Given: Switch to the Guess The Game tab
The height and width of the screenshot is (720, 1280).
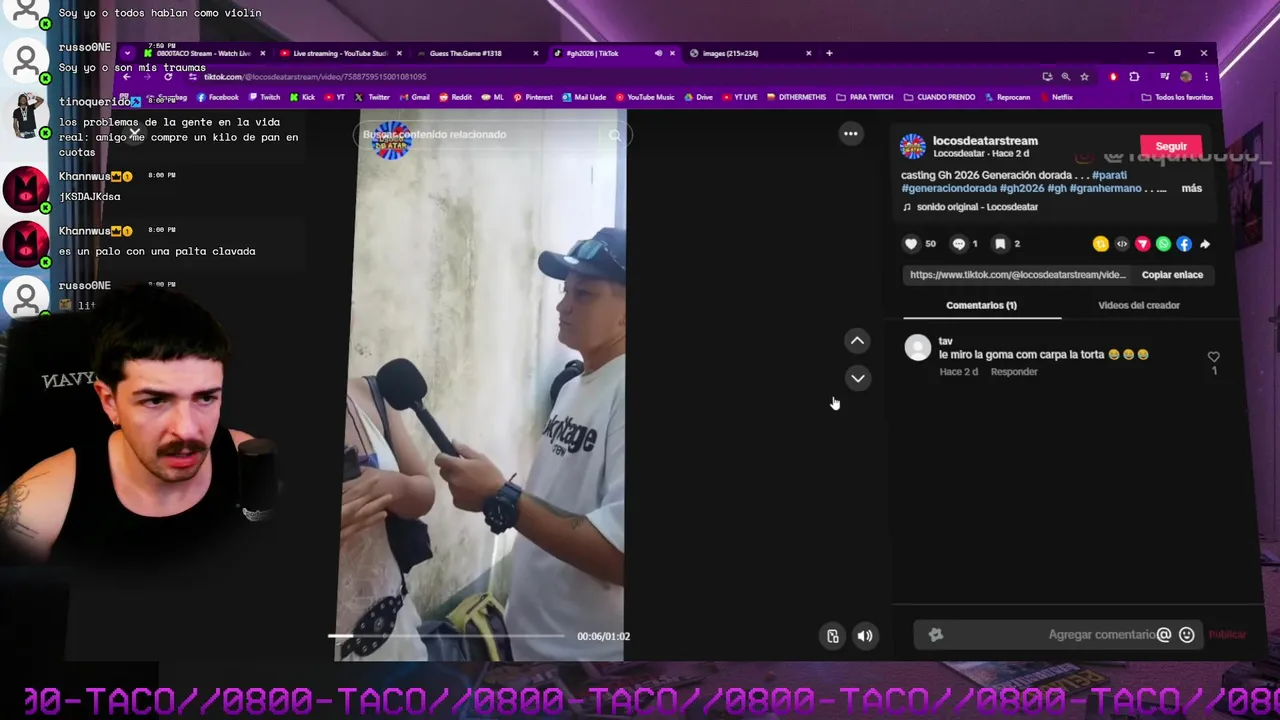Looking at the screenshot, I should click(476, 53).
